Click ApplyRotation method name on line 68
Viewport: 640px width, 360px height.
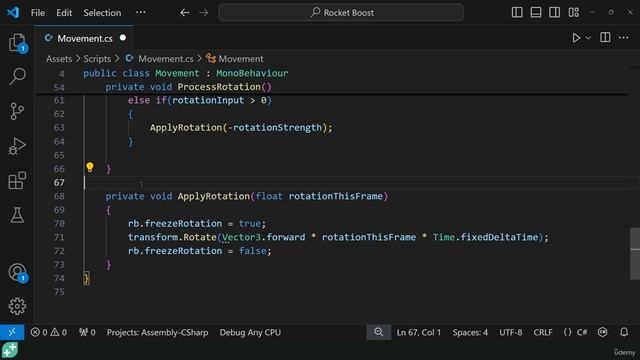coord(213,196)
